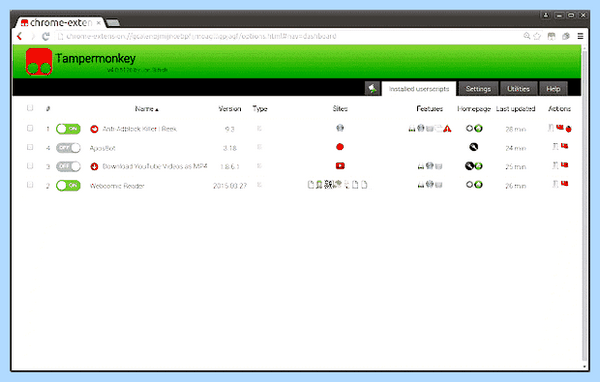Screen dimensions: 600x382
Task: Switch to the Installed userscripts tab
Action: 419,89
